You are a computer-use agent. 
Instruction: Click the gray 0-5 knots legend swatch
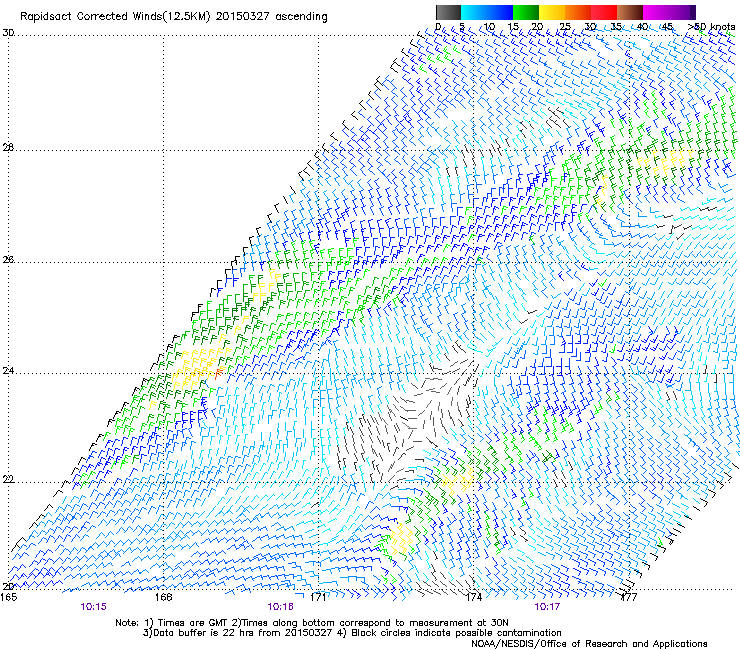click(448, 12)
